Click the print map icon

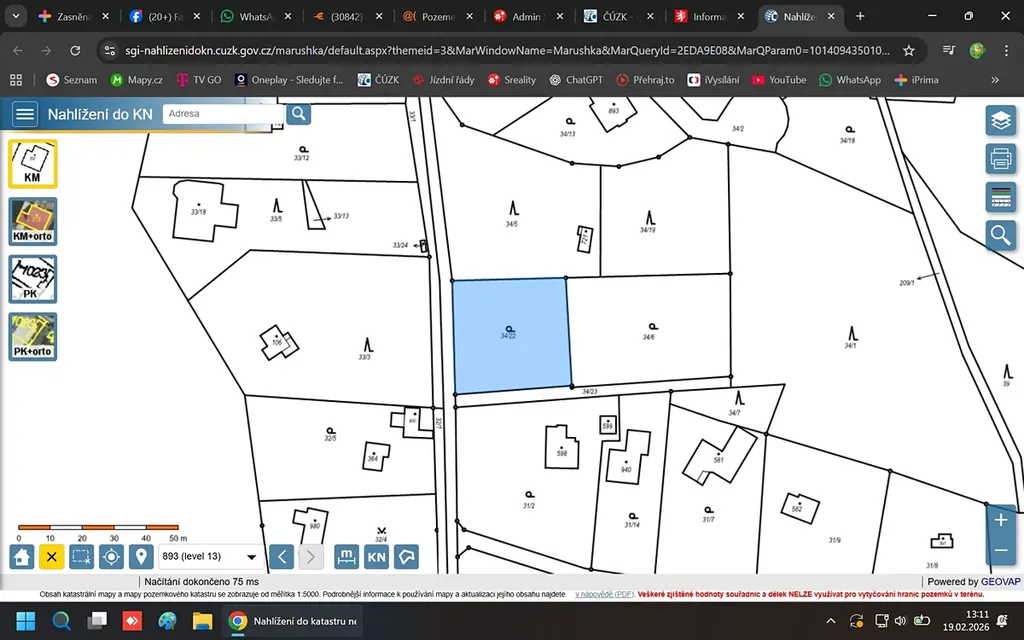[1000, 158]
